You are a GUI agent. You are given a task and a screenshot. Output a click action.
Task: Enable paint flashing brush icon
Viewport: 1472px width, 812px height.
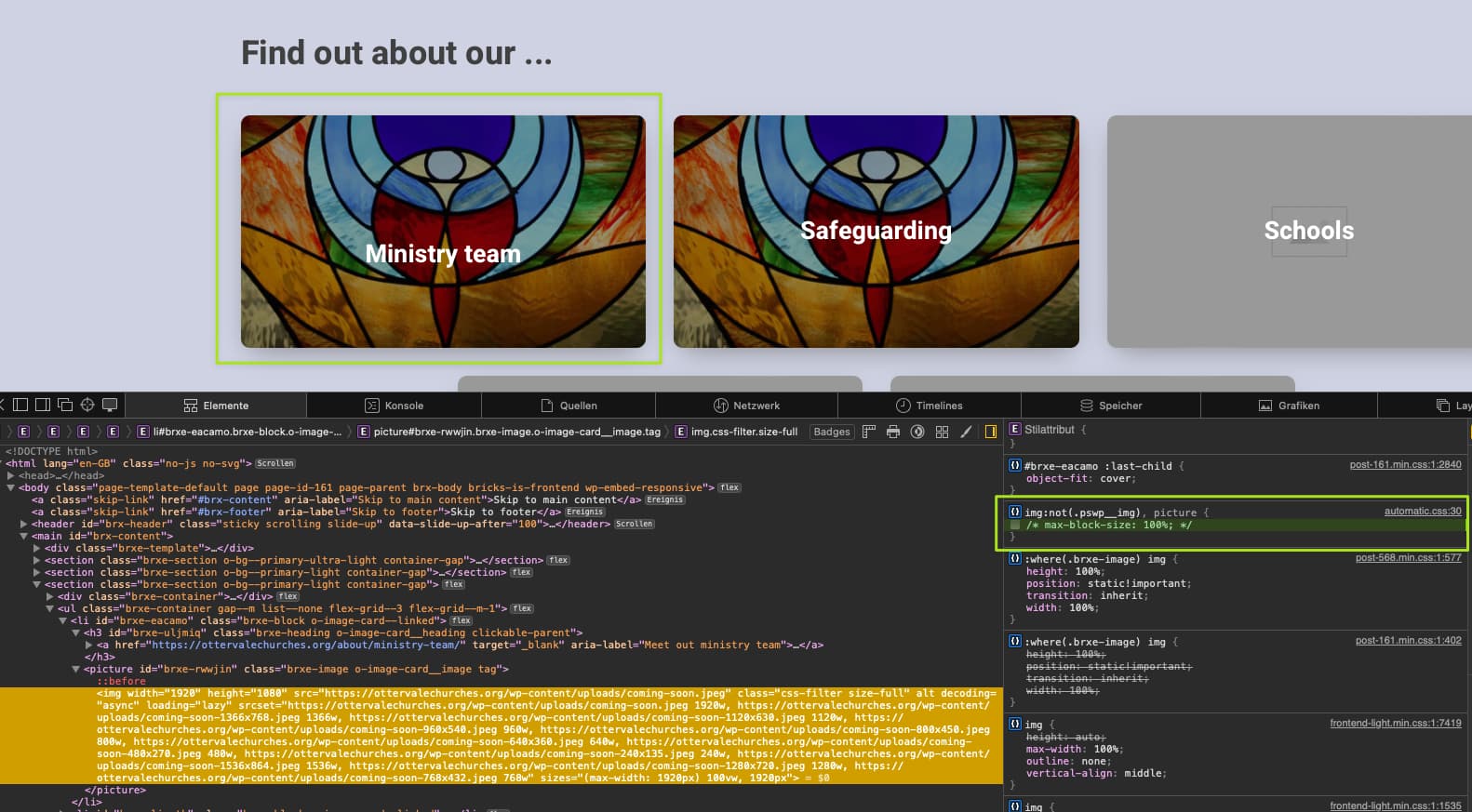(x=966, y=432)
